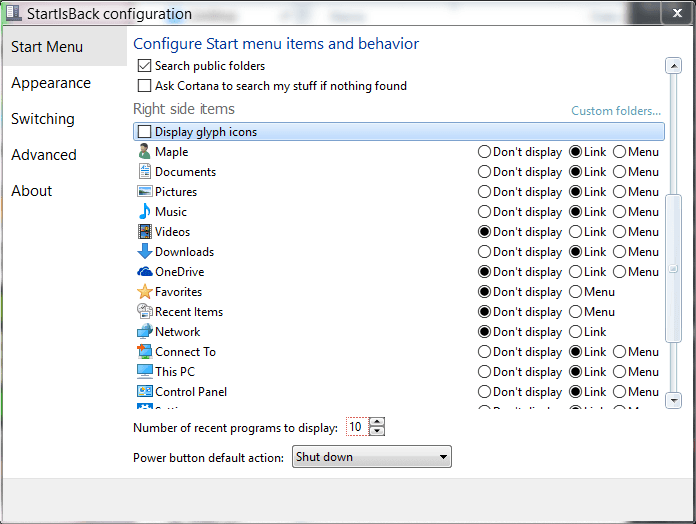Check Display glyph icons
This screenshot has width=696, height=524.
(144, 132)
